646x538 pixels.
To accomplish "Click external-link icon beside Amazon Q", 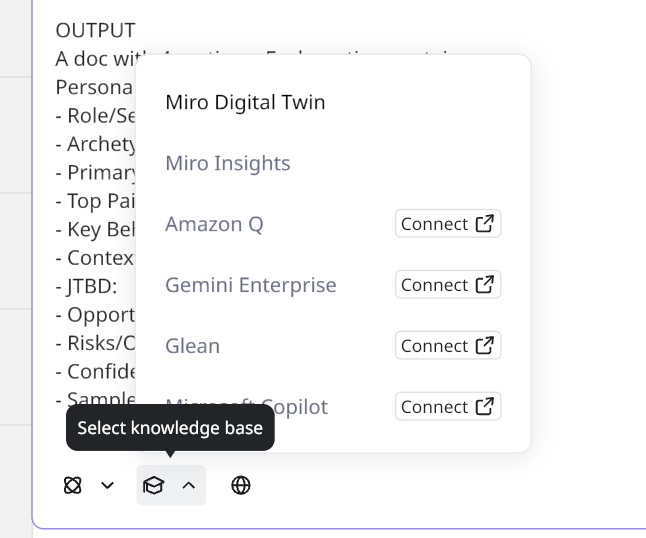I will (485, 224).
